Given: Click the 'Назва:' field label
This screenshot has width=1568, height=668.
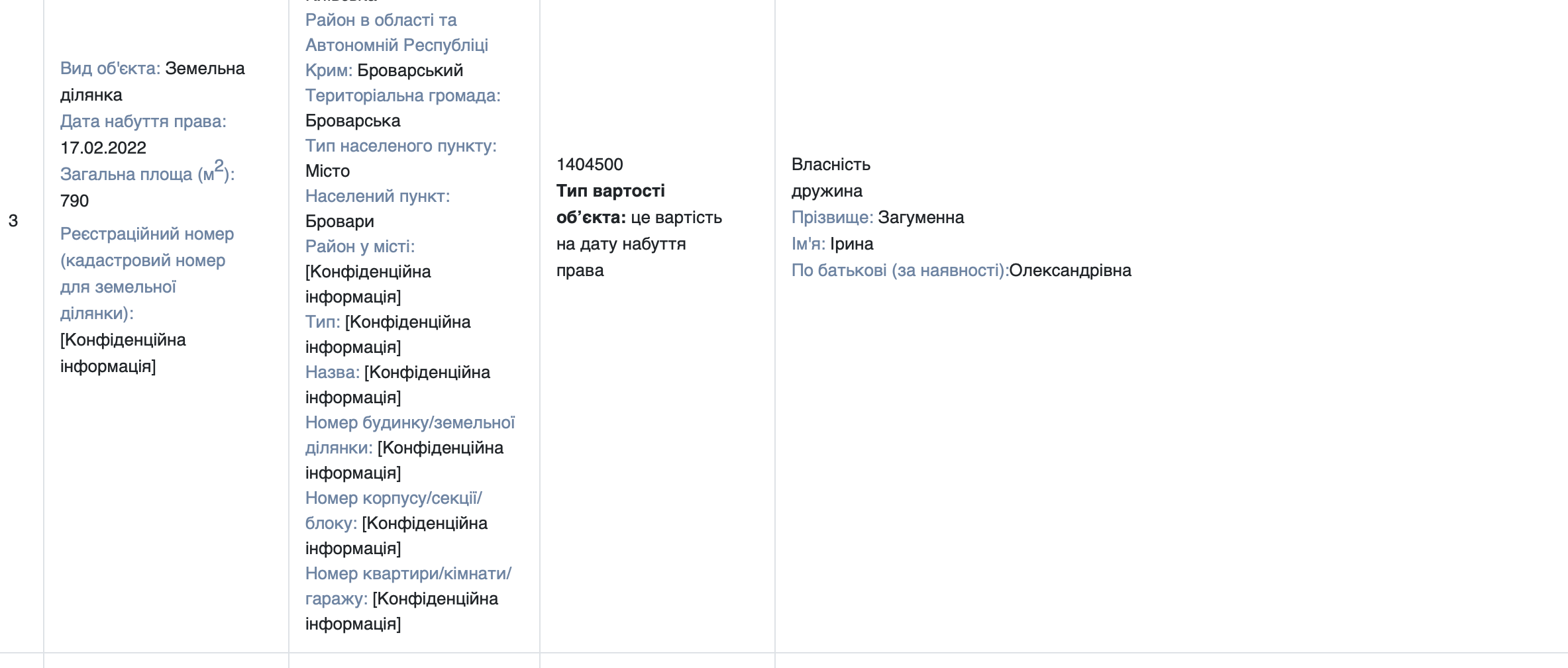Looking at the screenshot, I should click(333, 372).
